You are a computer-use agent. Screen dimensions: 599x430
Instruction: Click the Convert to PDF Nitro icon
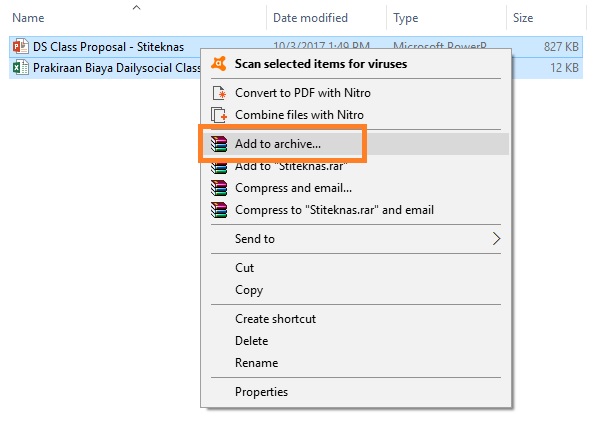pos(219,93)
